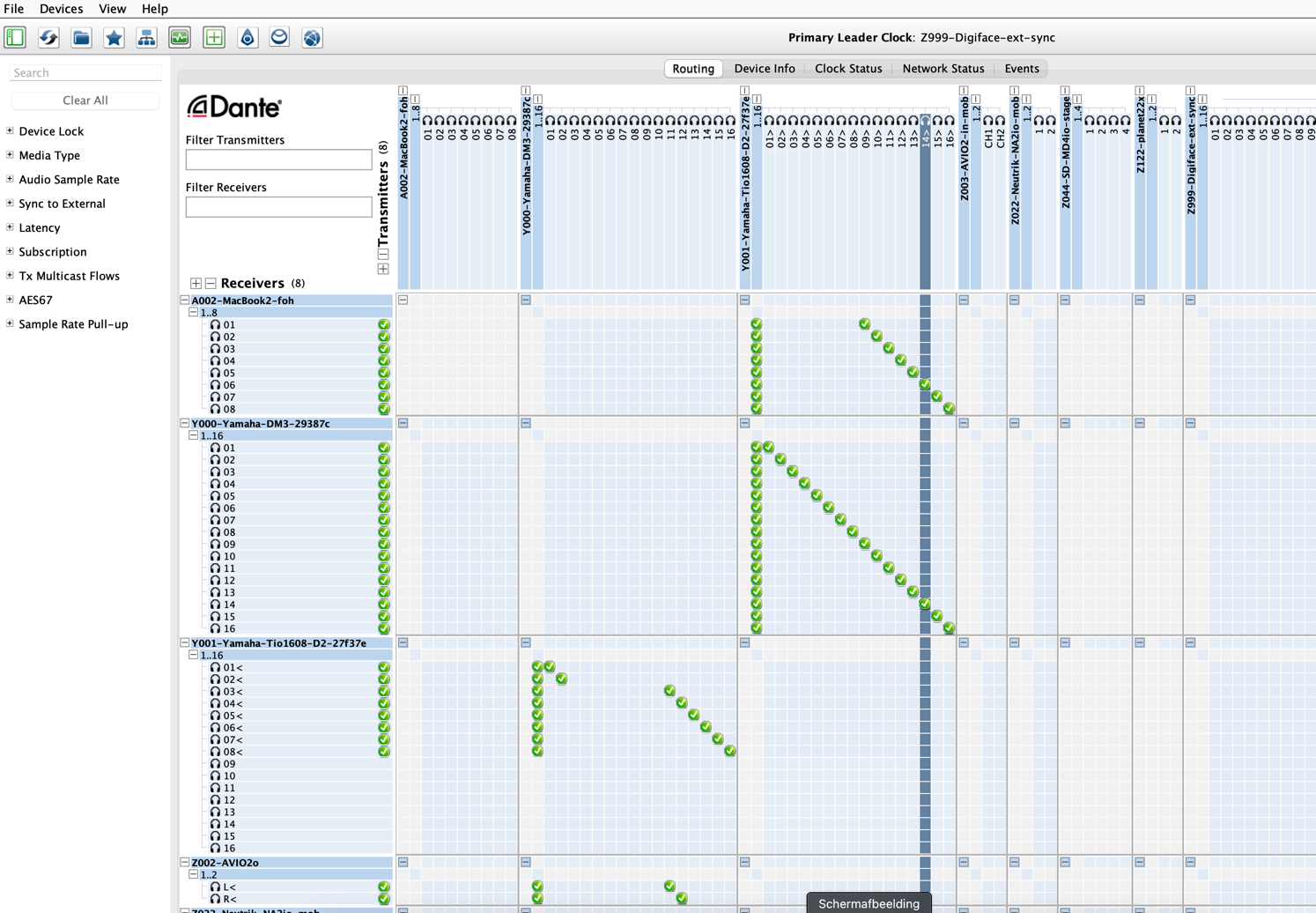The height and width of the screenshot is (913, 1316).
Task: Click headphone icon of Tio1608 receiver 09
Action: click(215, 764)
